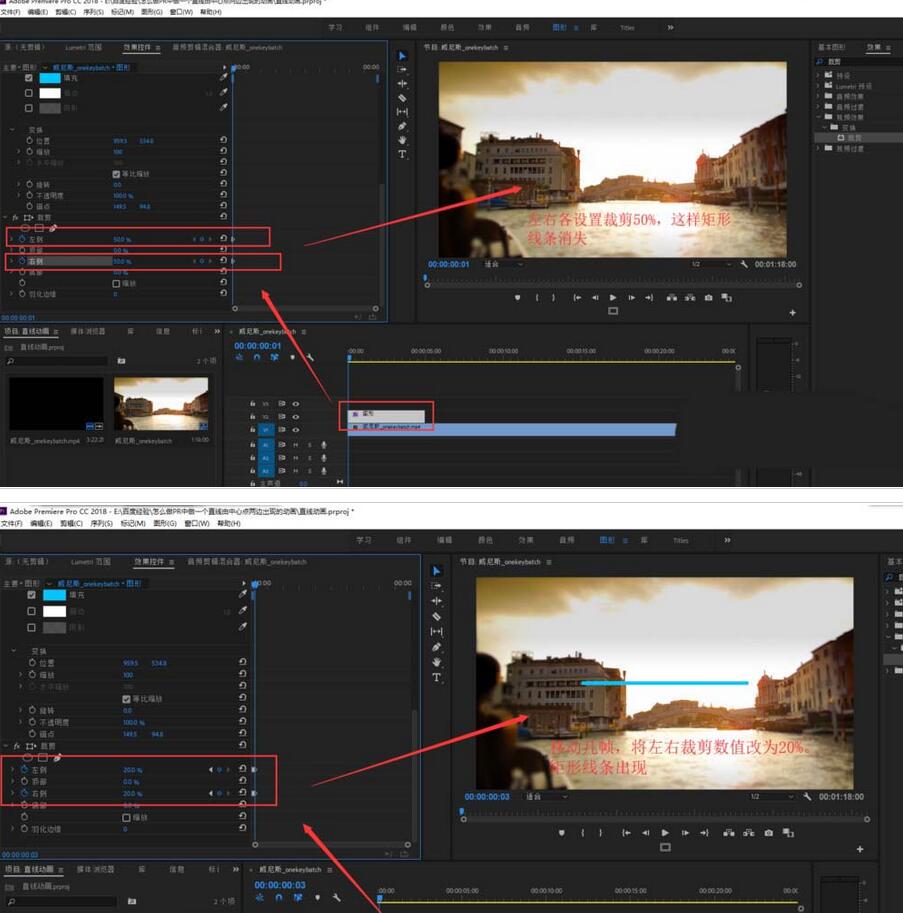903x913 pixels.
Task: Enable 缩放 checkbox under crop in lower panel
Action: [x=126, y=817]
